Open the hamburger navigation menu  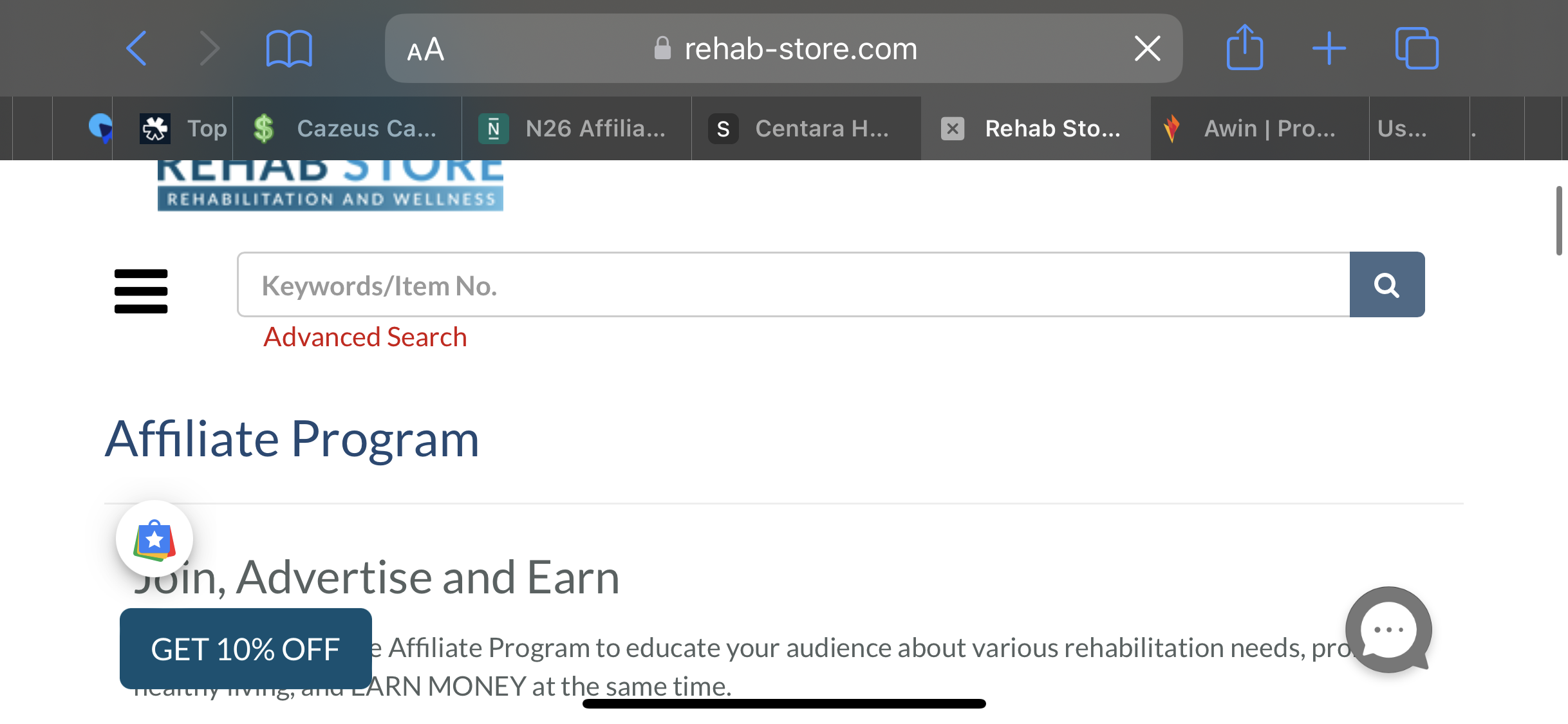tap(141, 291)
